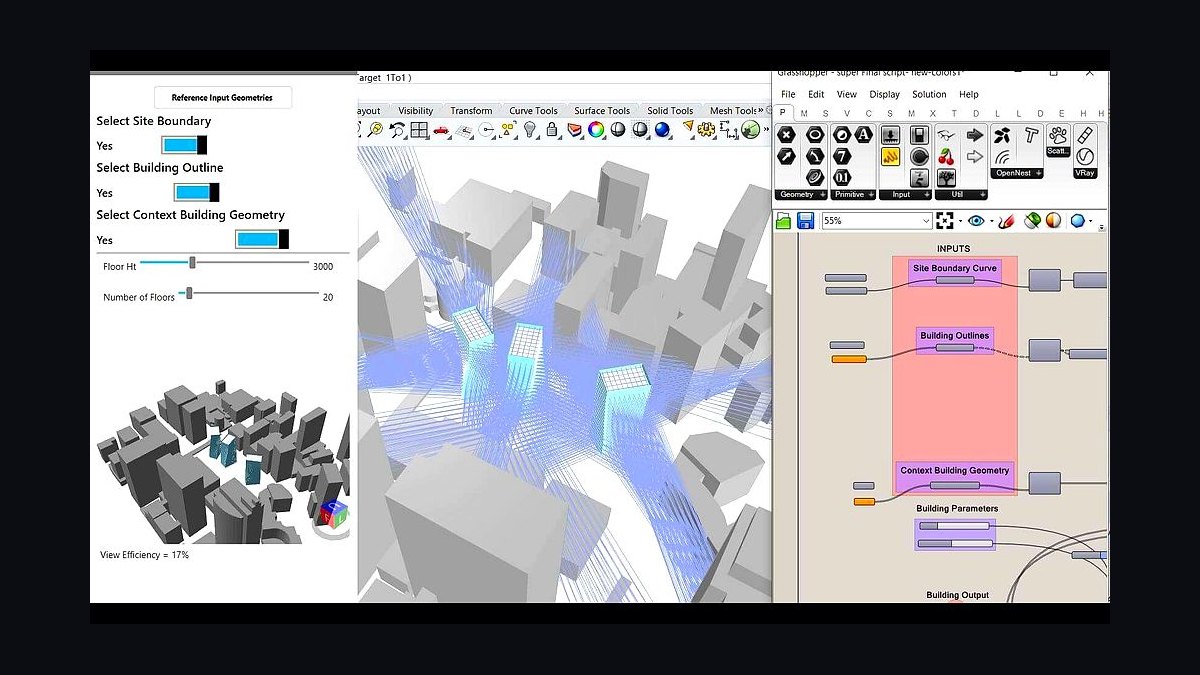The image size is (1200, 675).
Task: Save the Grasshopper document with the floppy icon
Action: coord(806,220)
